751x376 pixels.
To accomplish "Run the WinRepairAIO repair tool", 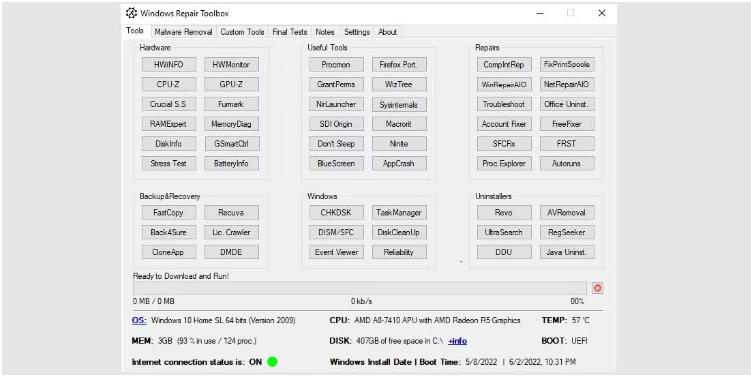I will [504, 84].
